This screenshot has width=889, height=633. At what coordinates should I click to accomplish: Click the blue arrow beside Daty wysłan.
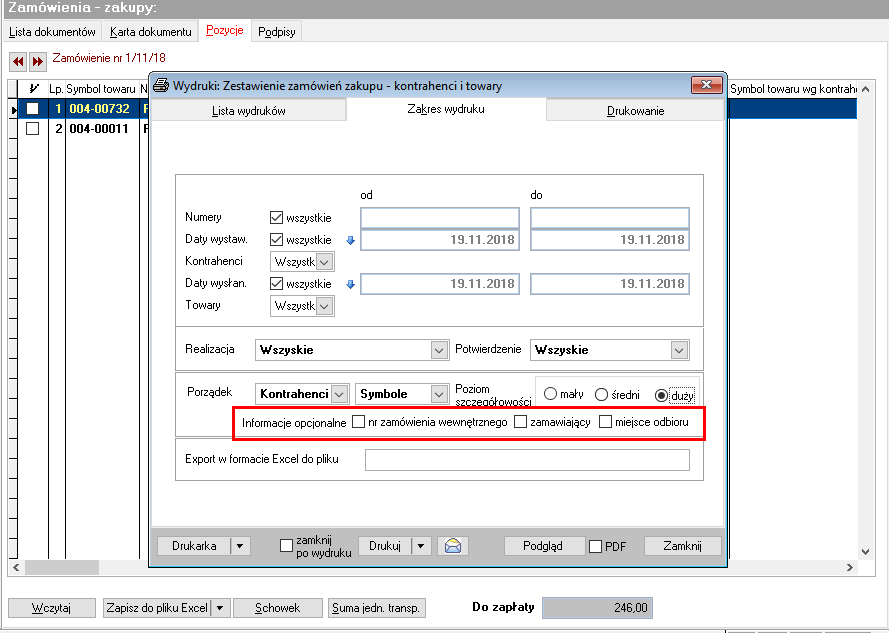click(x=350, y=284)
